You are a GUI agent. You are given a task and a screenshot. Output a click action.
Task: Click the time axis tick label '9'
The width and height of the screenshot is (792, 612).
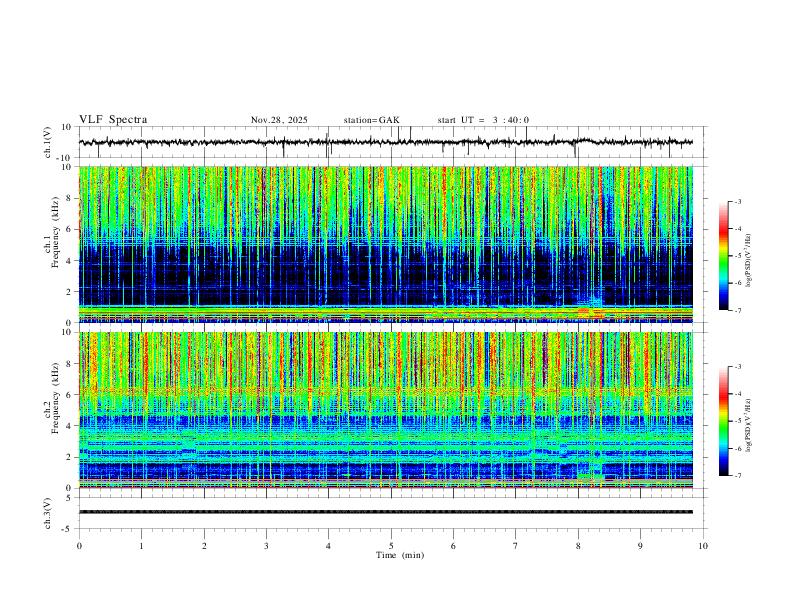click(641, 546)
